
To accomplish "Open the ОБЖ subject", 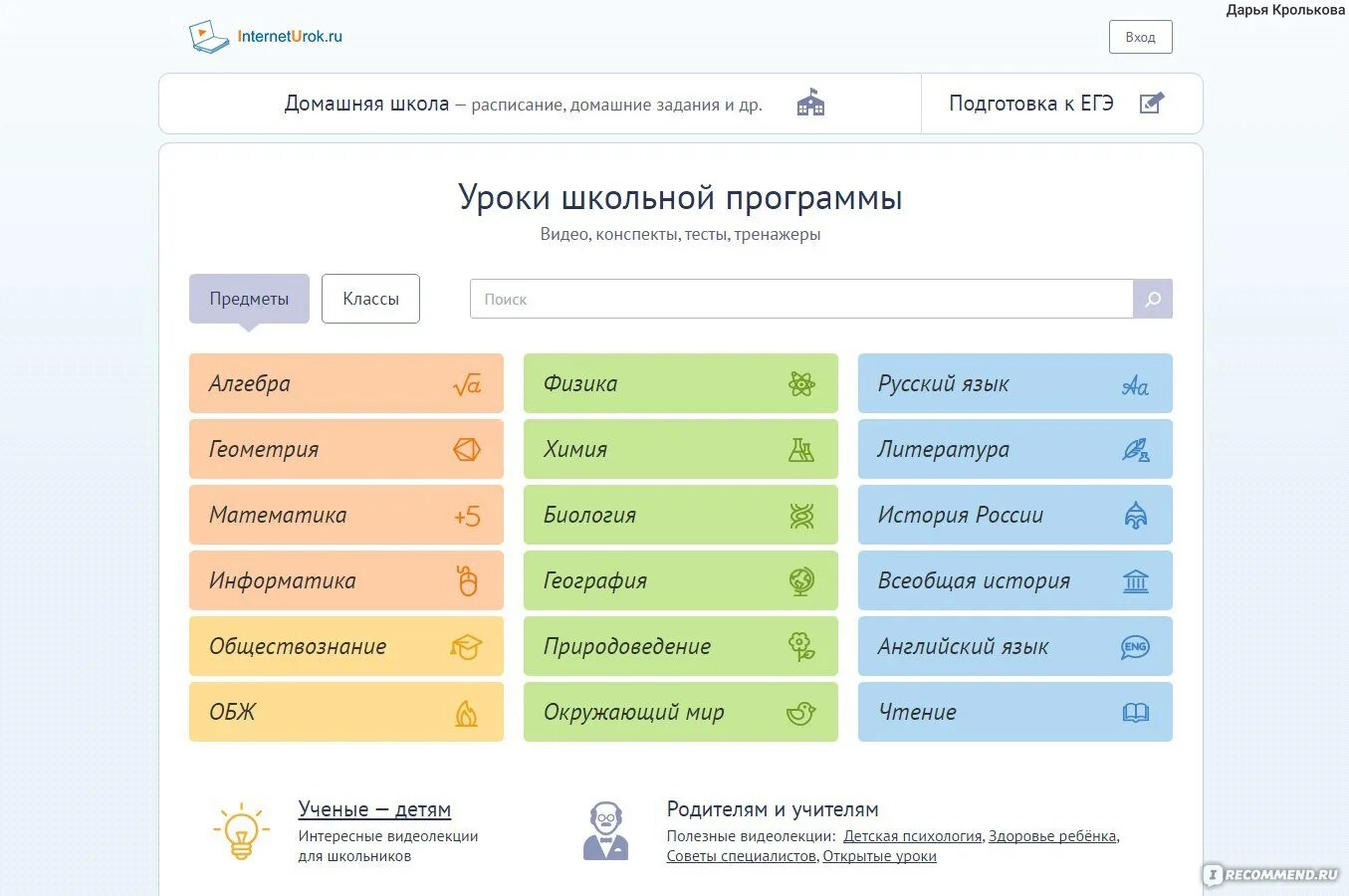I will pos(346,712).
